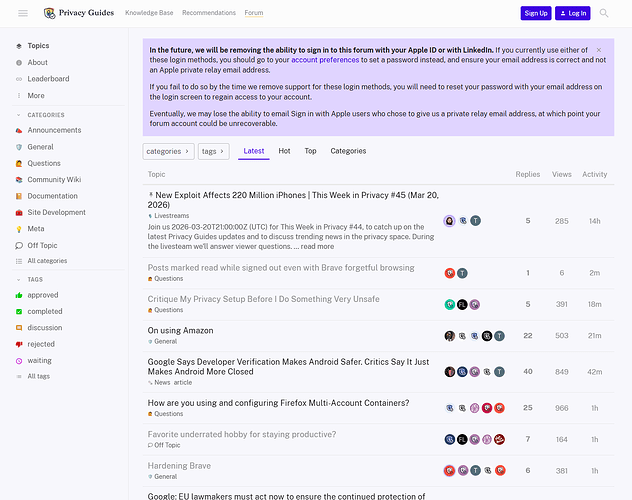Switch to the Top tab
This screenshot has height=500, width=632.
[310, 151]
